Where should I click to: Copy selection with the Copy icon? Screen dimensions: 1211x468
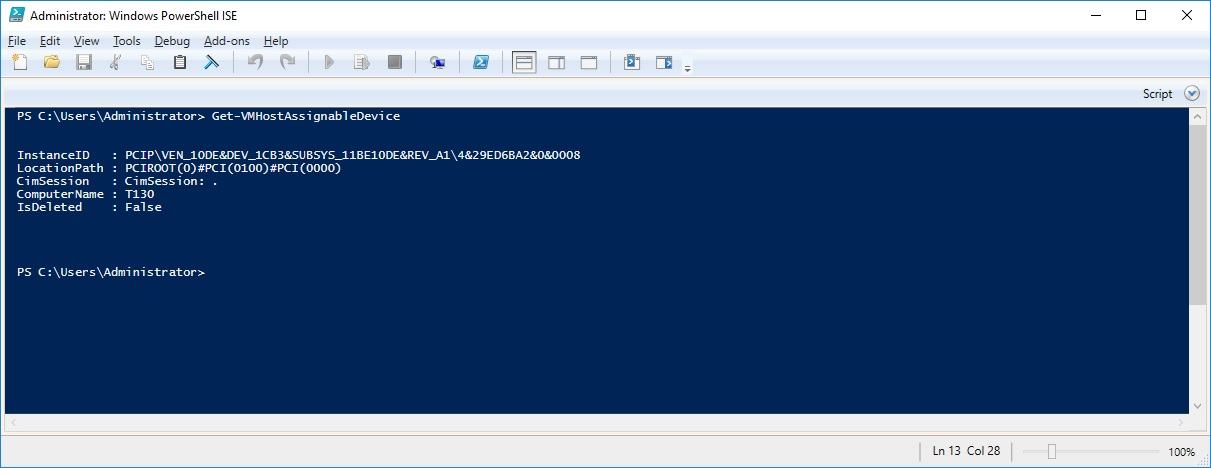point(148,62)
